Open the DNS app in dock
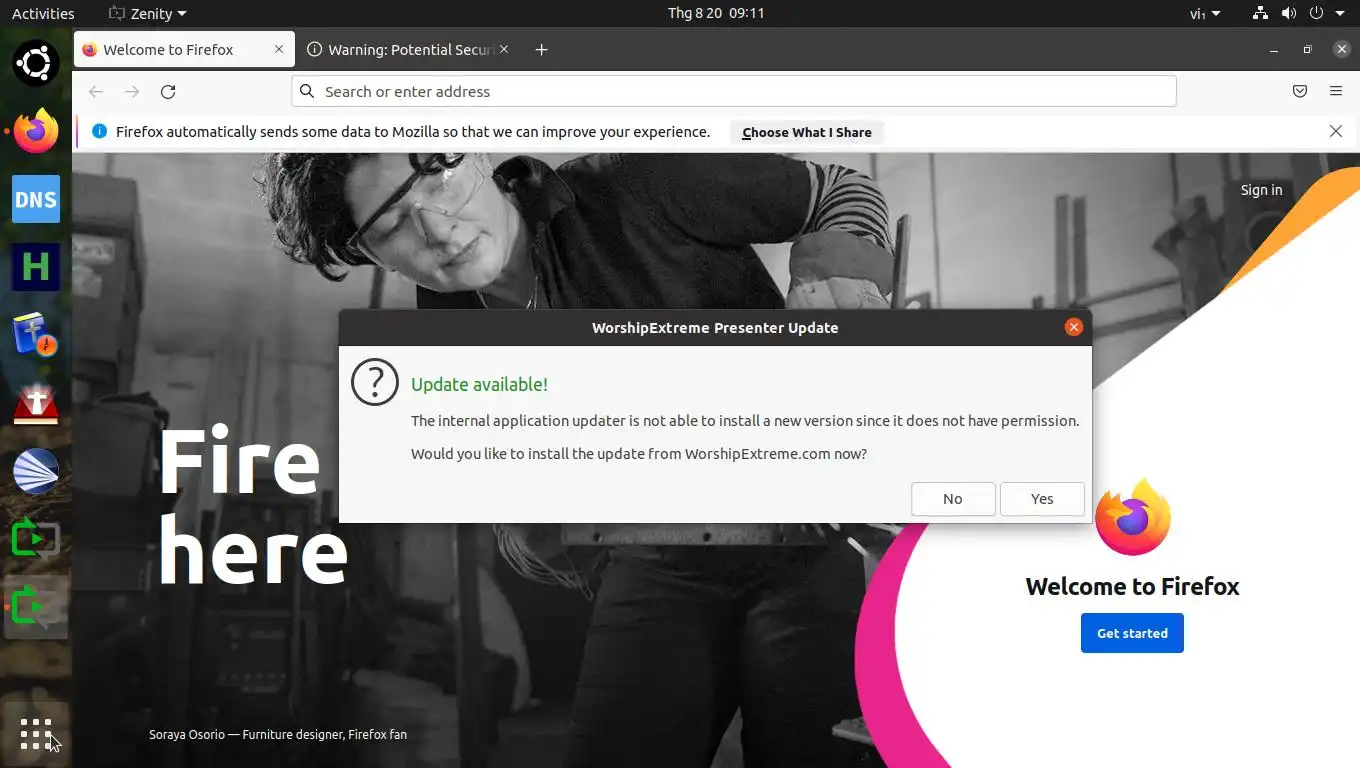The width and height of the screenshot is (1360, 768). point(36,199)
